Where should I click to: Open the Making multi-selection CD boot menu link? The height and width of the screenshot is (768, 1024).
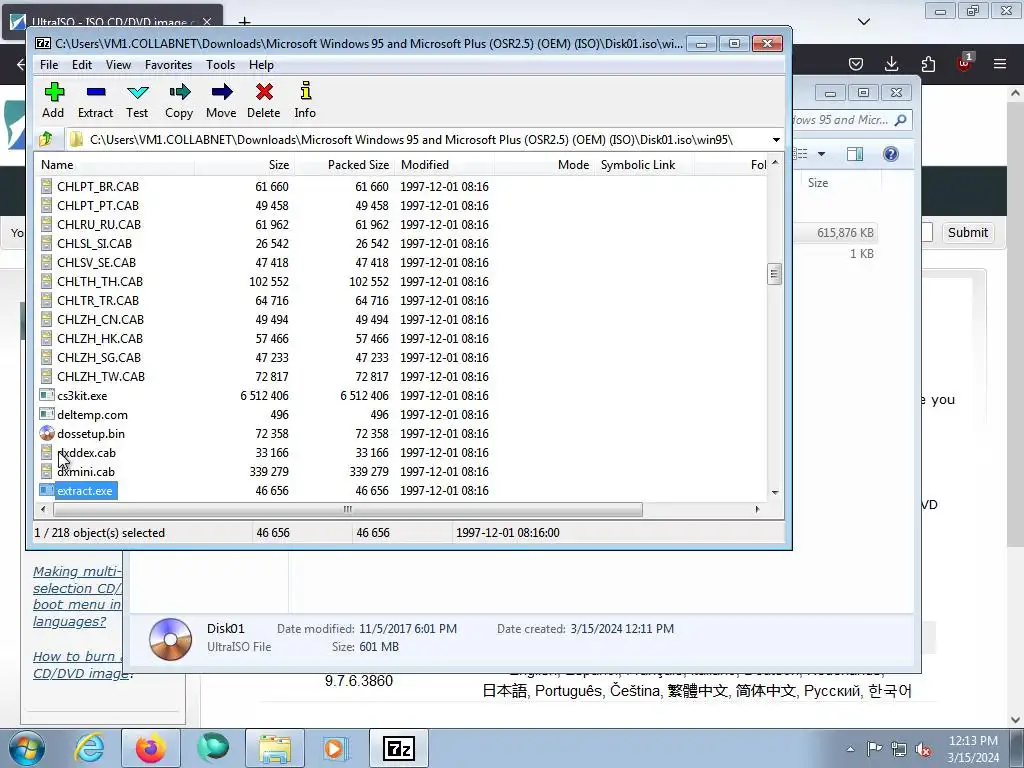pos(77,596)
